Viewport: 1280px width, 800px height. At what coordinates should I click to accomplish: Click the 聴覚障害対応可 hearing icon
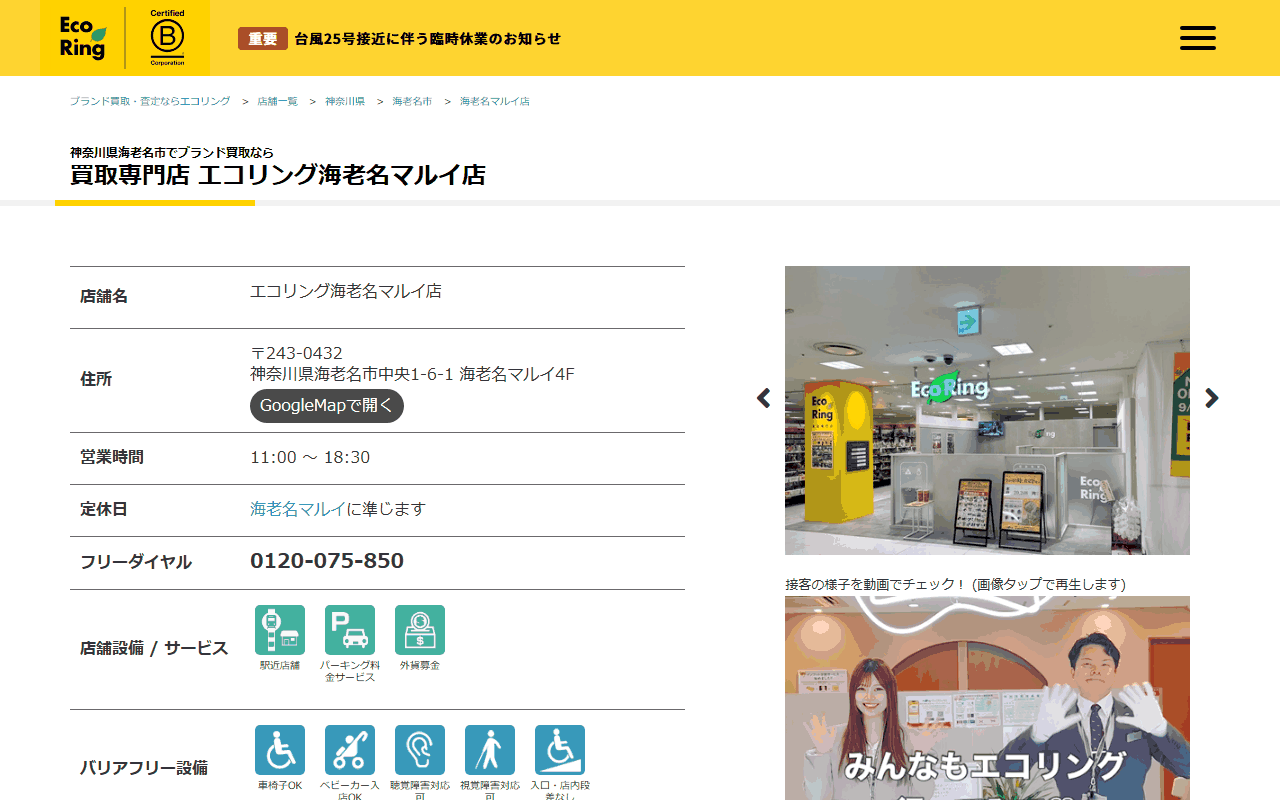coord(420,750)
